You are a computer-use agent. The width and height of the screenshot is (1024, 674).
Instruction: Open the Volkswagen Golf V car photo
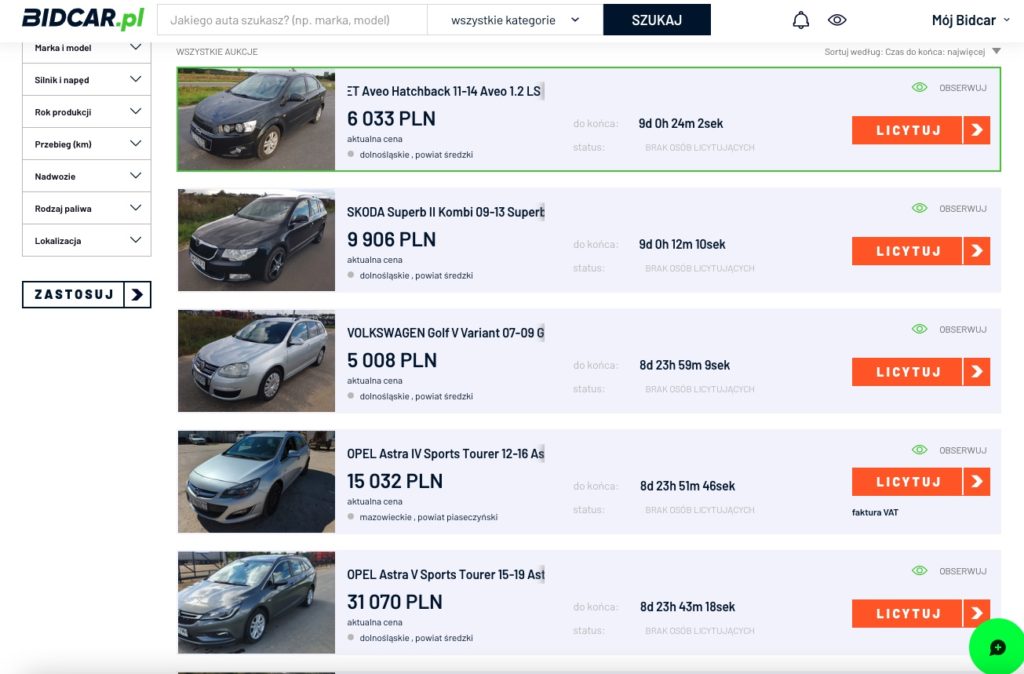point(257,361)
